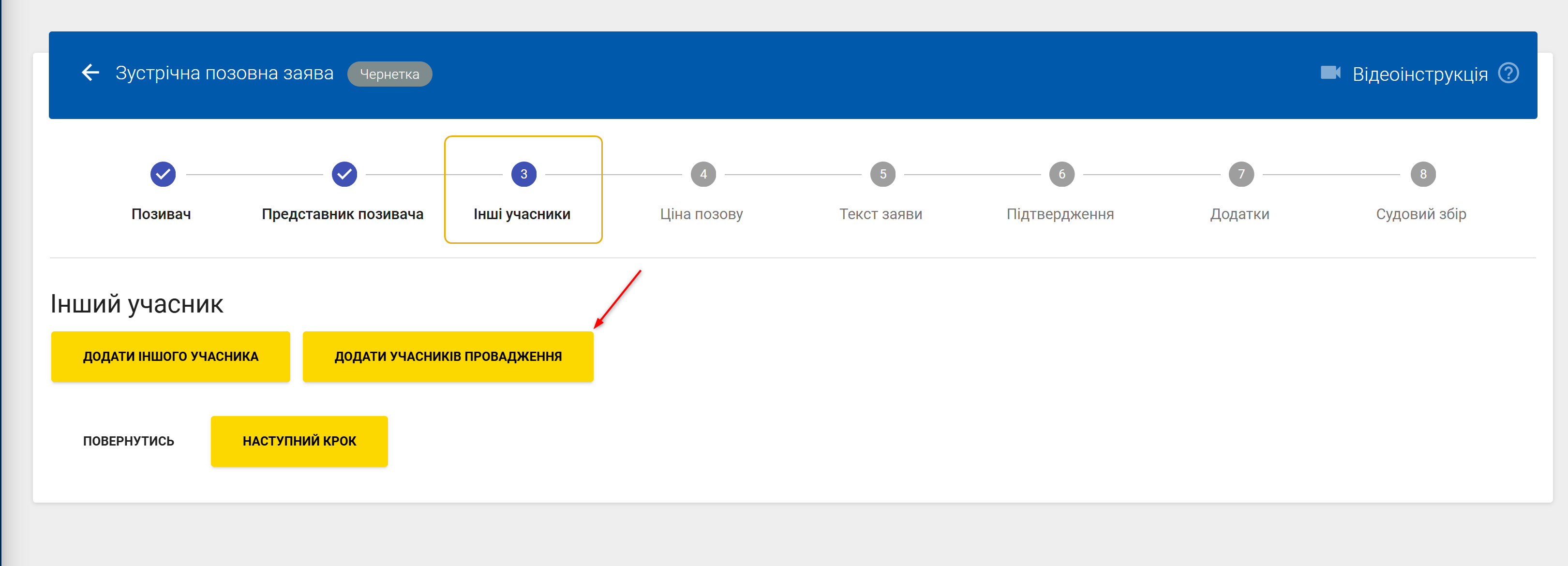Click the step 7 number circle
The width and height of the screenshot is (1568, 566).
[1241, 175]
